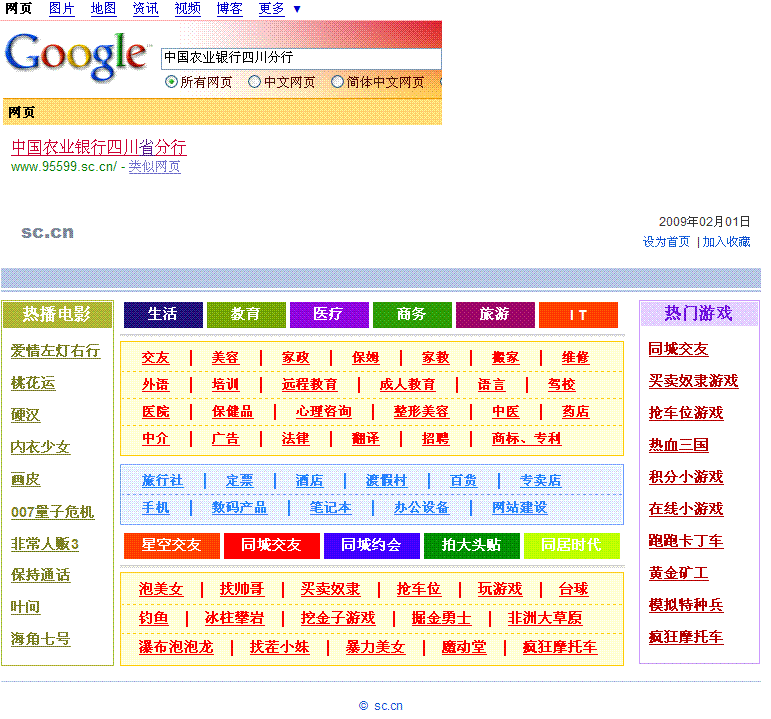This screenshot has width=771, height=719.
Task: Open the 画皮 movie link
Action: (x=26, y=479)
